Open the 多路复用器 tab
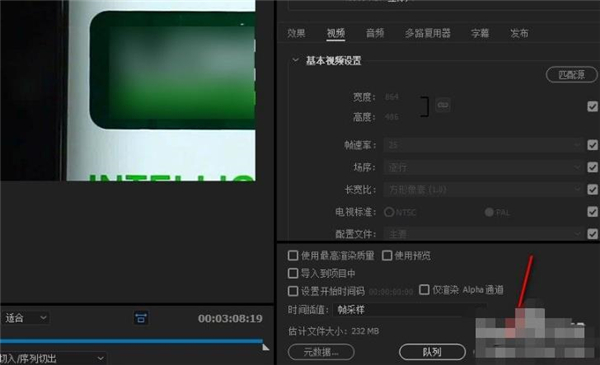This screenshot has width=600, height=365. tap(427, 33)
